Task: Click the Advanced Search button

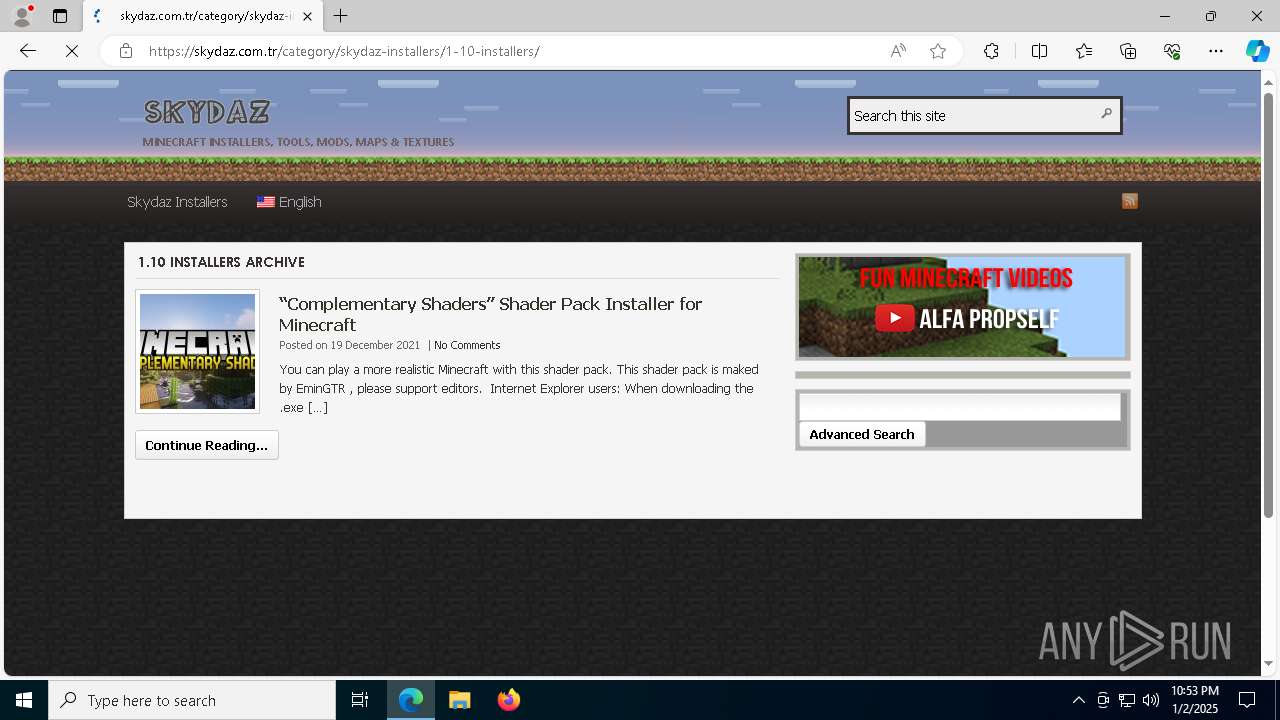Action: pos(862,434)
